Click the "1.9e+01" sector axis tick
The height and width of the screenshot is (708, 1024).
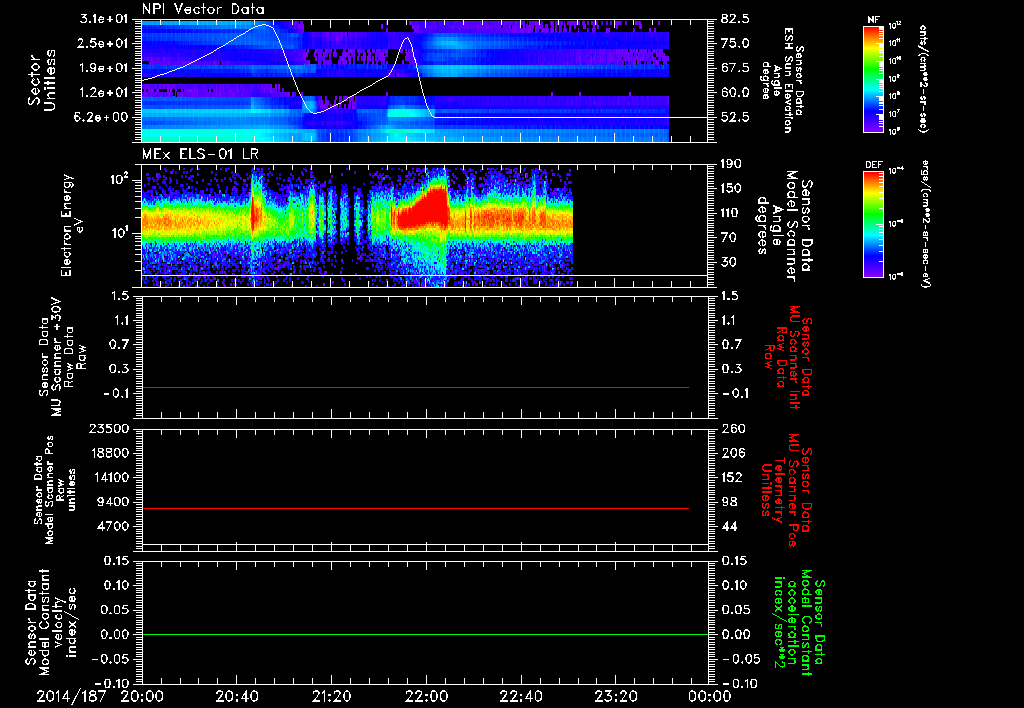[x=104, y=68]
